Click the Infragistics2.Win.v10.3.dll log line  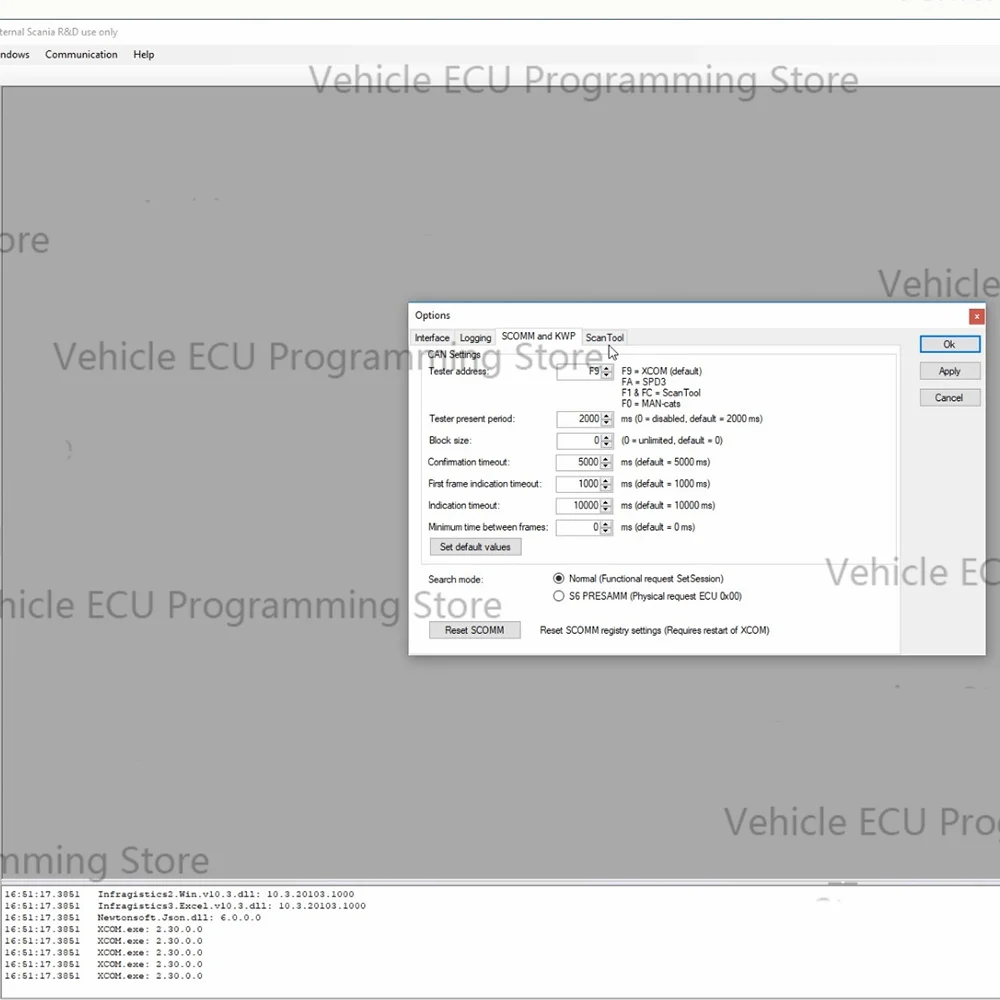(179, 894)
